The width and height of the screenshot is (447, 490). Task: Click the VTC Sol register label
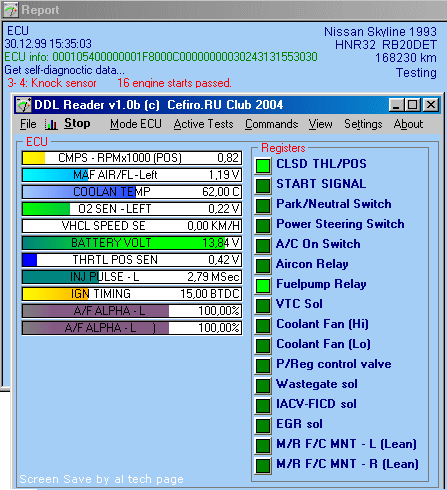click(x=299, y=304)
